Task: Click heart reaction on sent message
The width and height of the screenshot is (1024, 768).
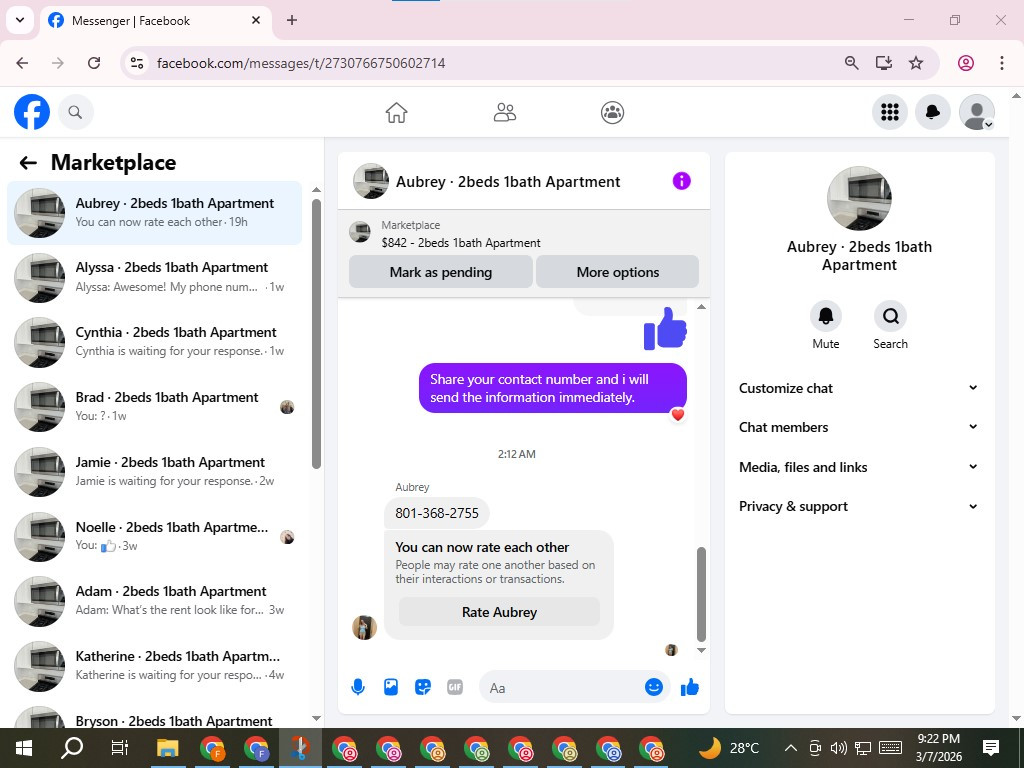Action: (678, 415)
